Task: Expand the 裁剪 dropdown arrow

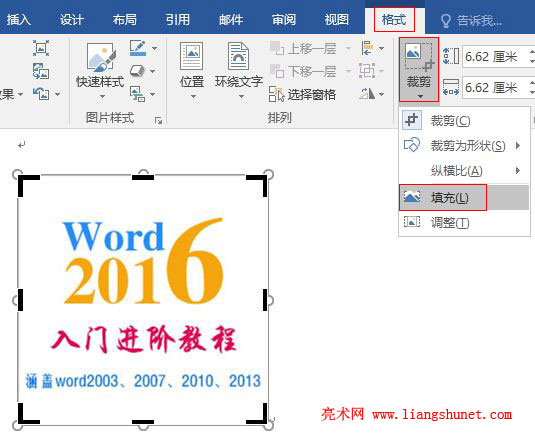Action: [x=420, y=96]
